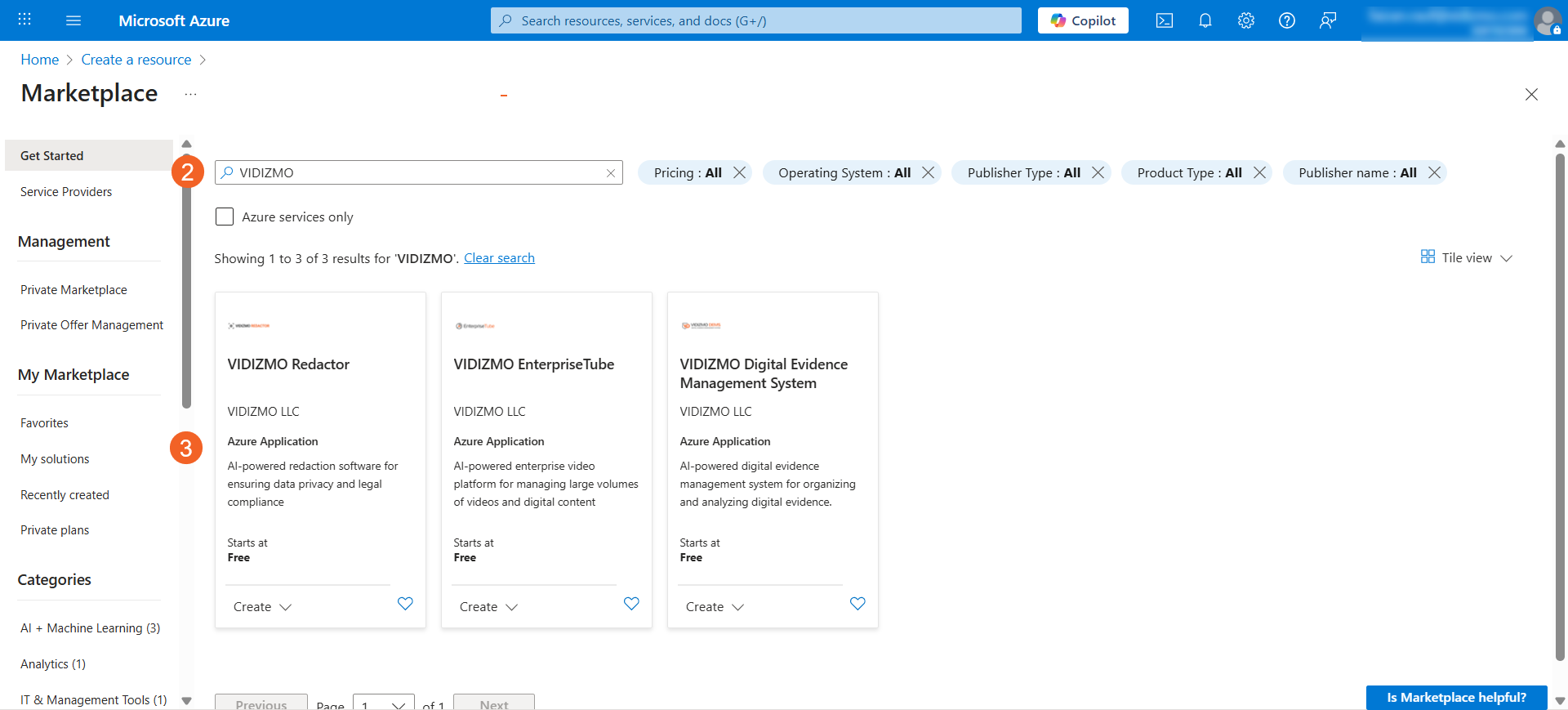Launch Copilot from the header
Viewport: 1568px width, 710px height.
(x=1083, y=20)
